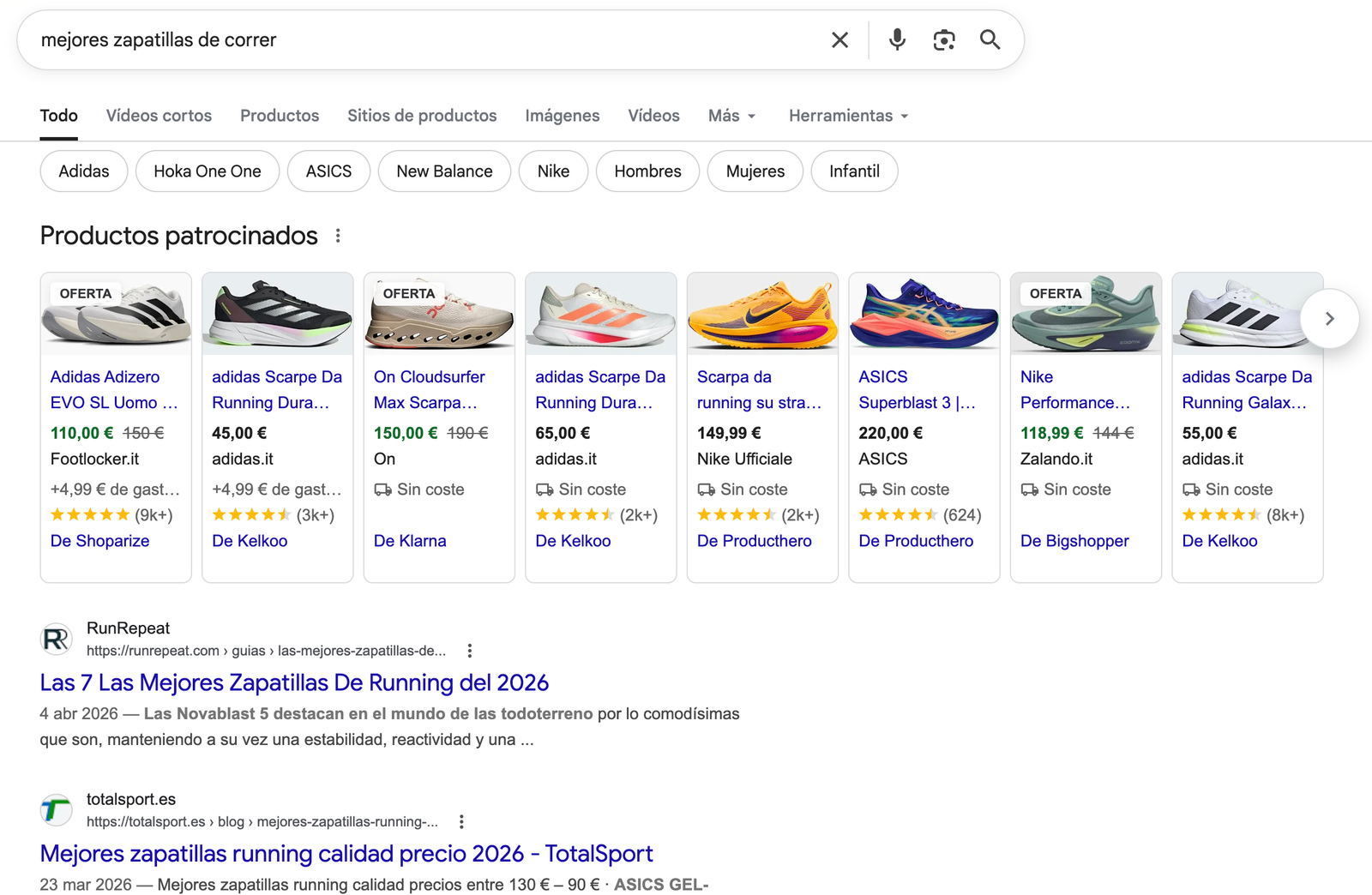Image resolution: width=1372 pixels, height=895 pixels.
Task: Click the ASICS Superblast 3 shoe thumbnail
Action: 924,314
